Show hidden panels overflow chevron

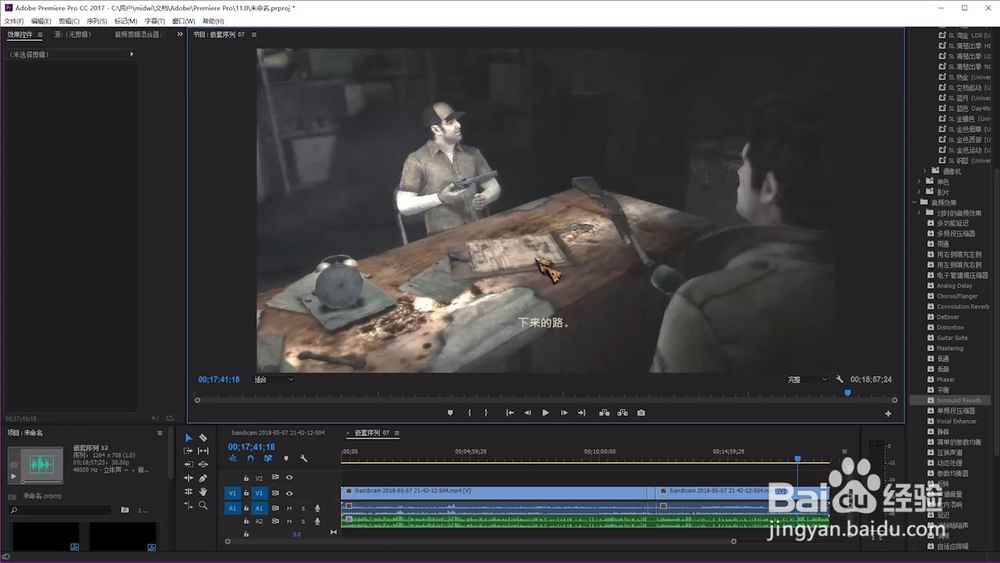click(180, 34)
